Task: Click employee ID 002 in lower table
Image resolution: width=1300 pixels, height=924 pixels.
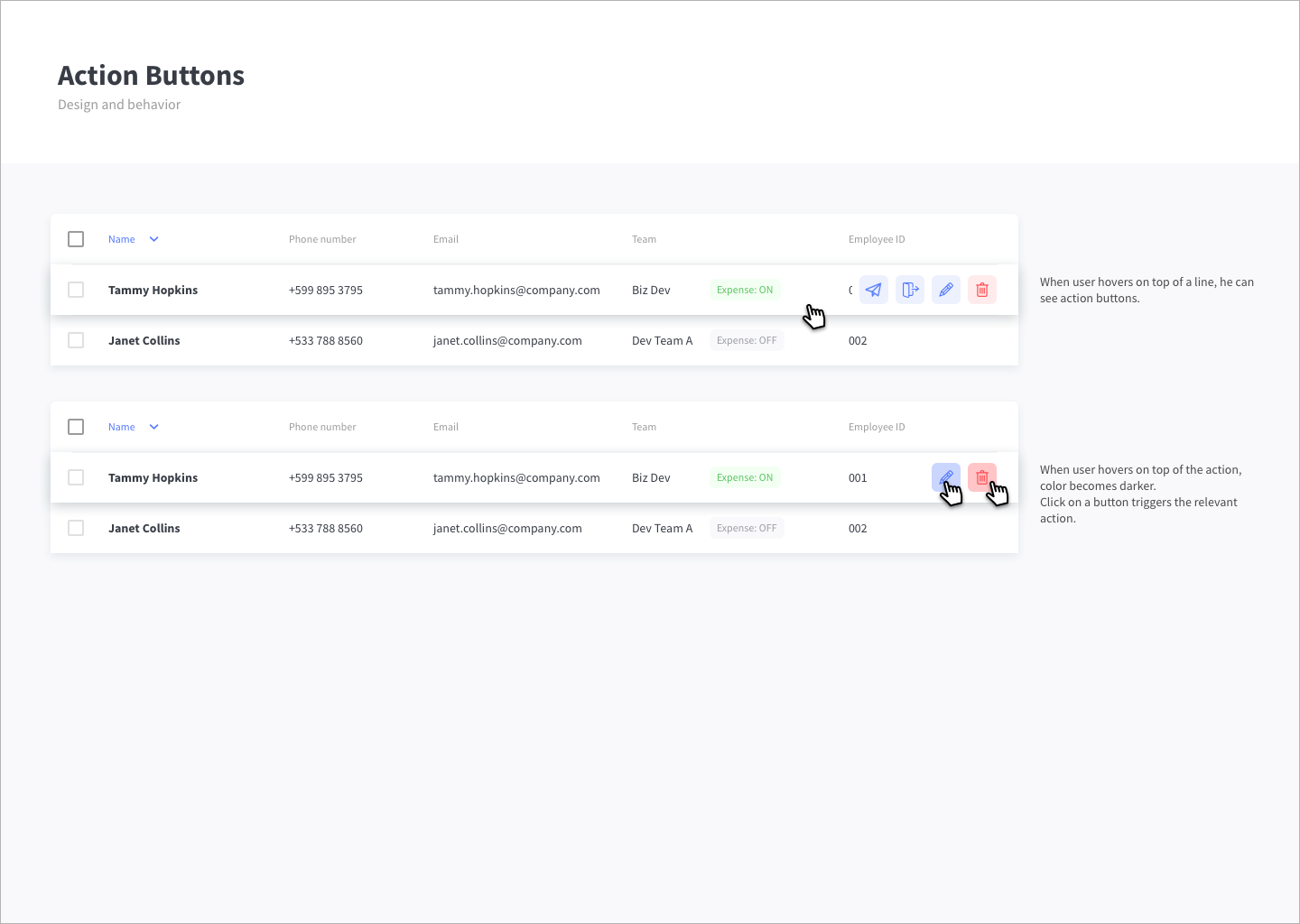Action: pos(858,528)
